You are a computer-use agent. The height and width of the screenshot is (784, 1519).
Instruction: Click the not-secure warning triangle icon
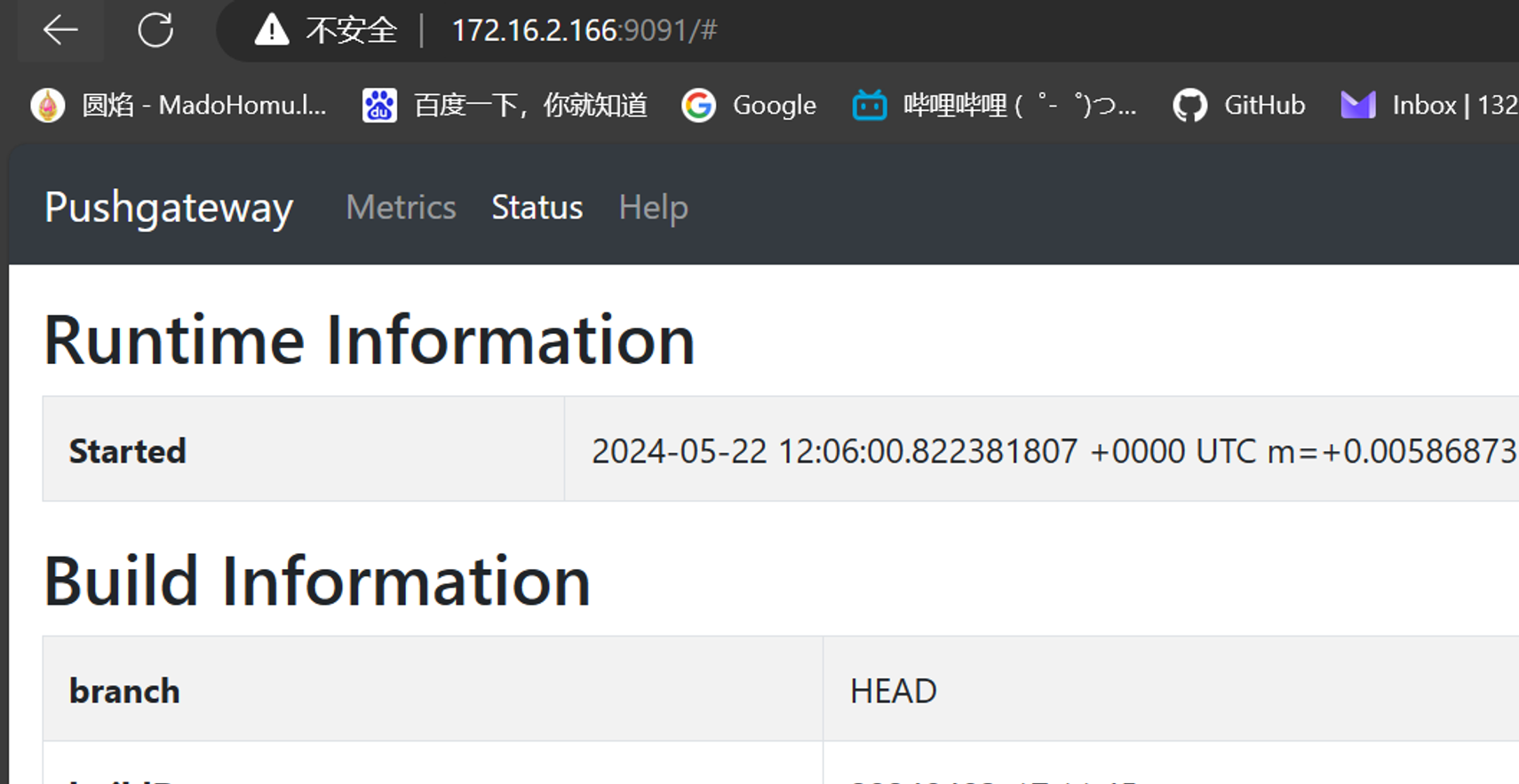pos(271,30)
